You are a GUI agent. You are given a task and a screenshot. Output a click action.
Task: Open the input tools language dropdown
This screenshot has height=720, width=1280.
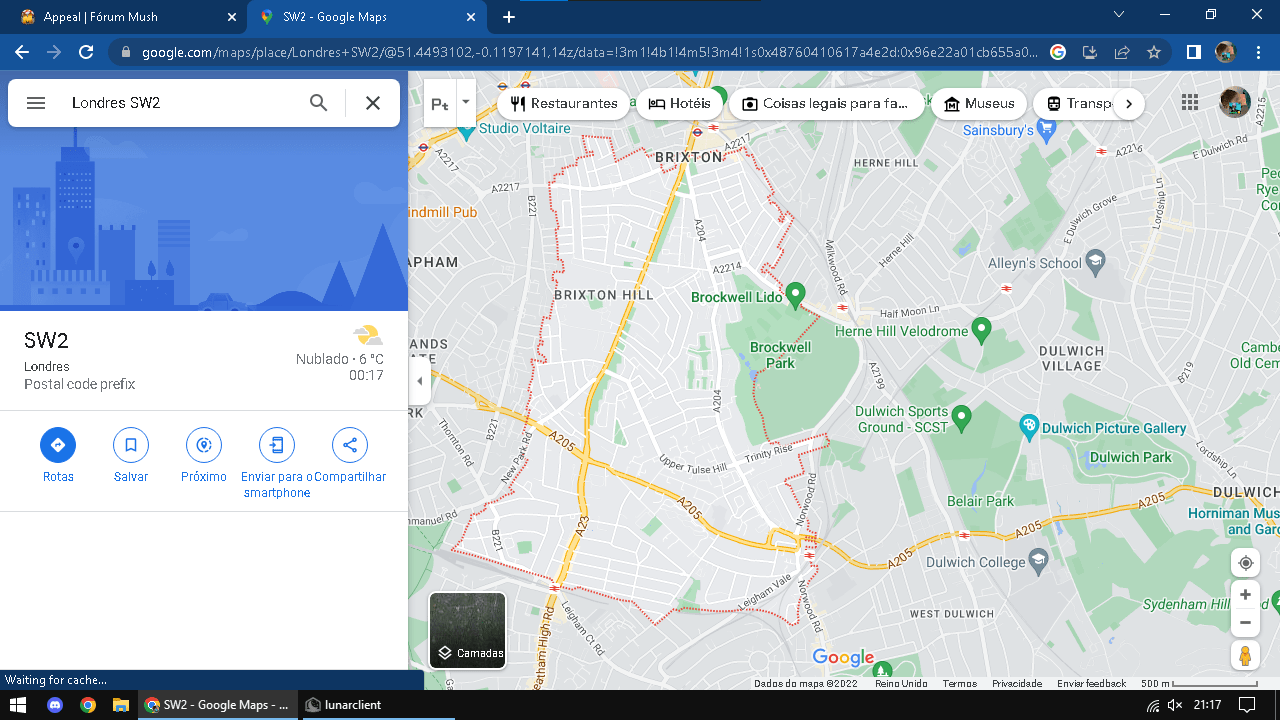[x=465, y=103]
